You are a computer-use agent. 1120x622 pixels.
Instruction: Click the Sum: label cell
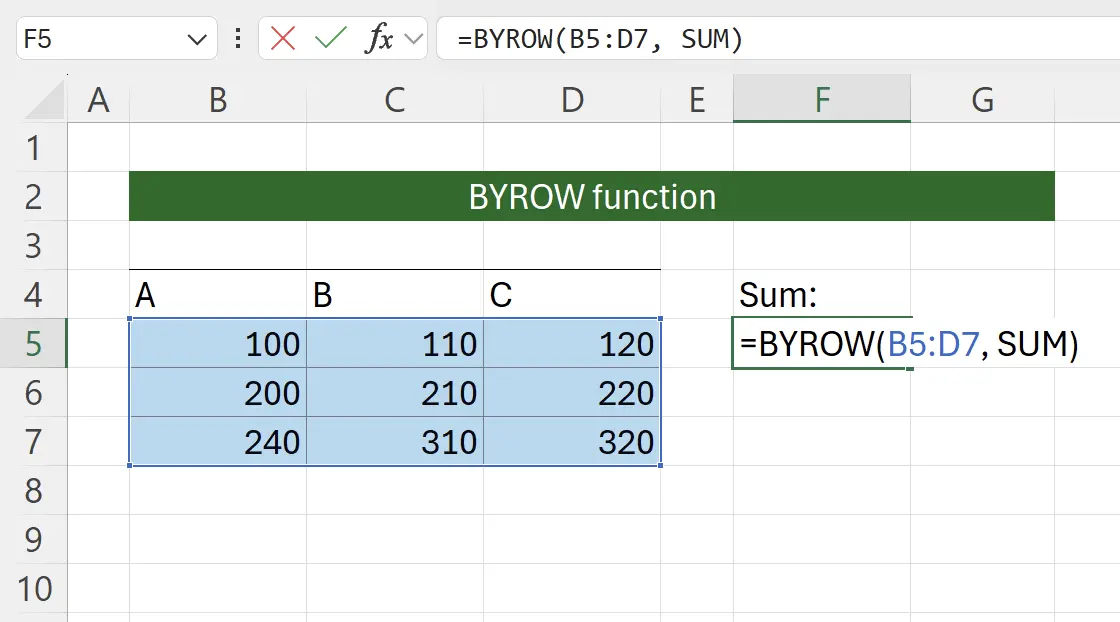click(822, 295)
